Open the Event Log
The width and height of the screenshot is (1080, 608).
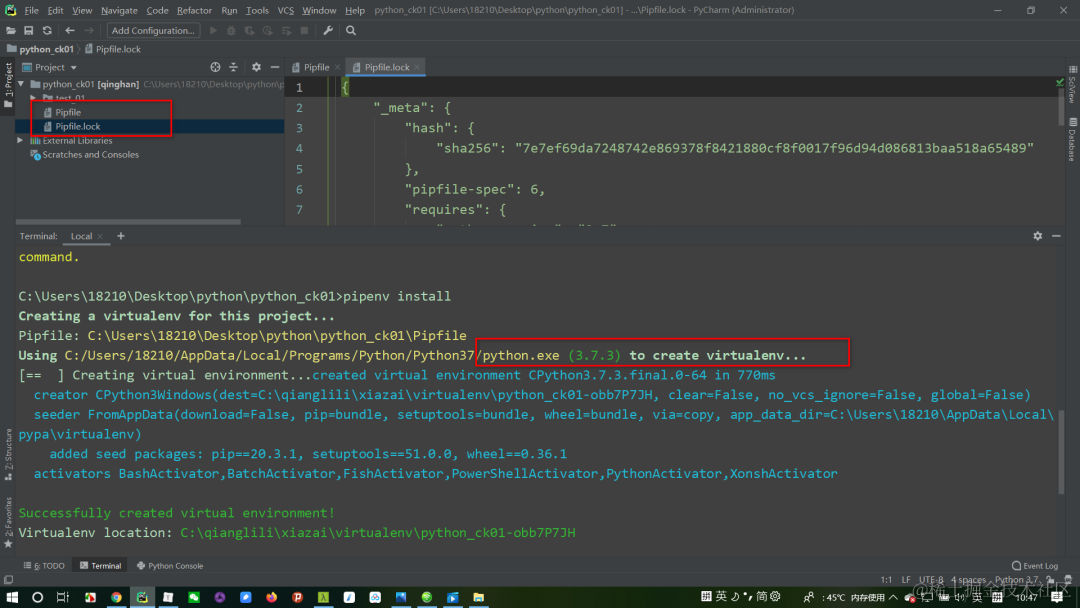pos(1035,566)
